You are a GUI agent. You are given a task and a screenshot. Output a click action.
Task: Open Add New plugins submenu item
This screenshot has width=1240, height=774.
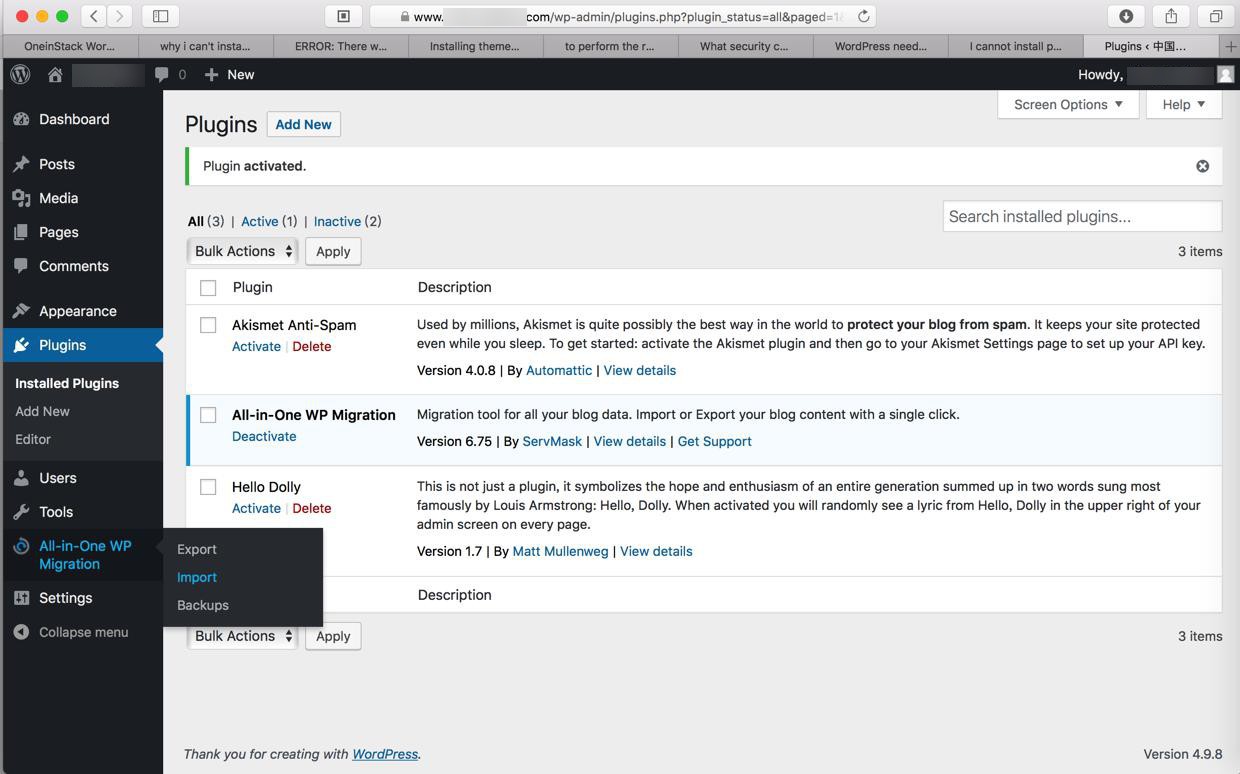point(42,411)
